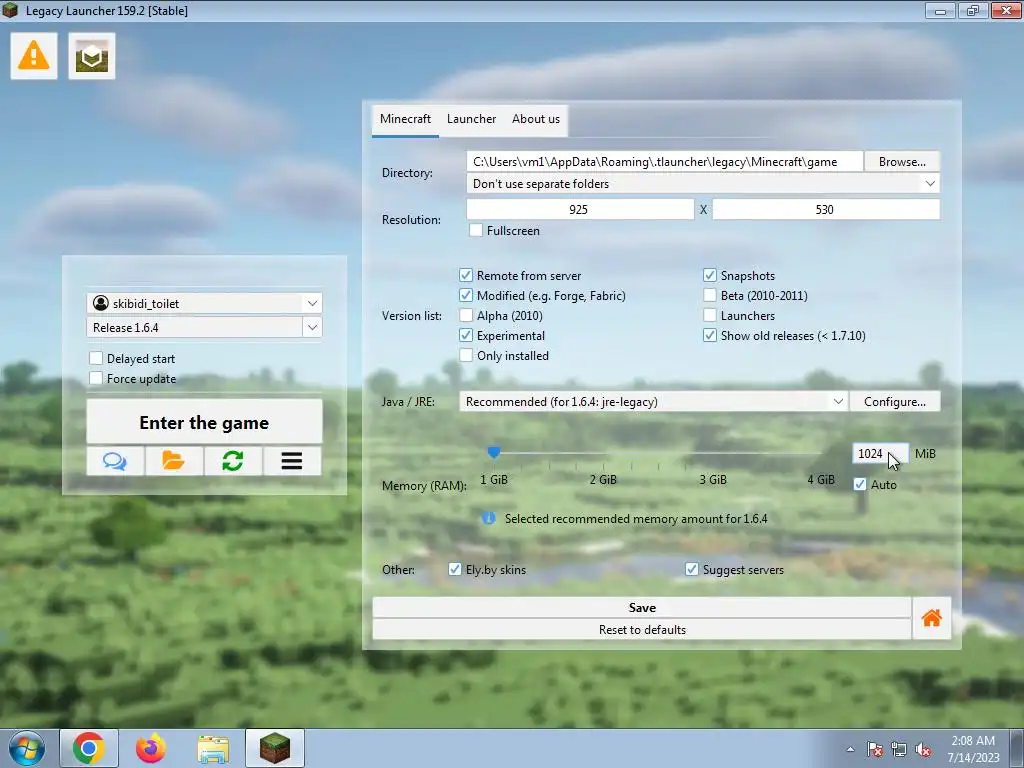The width and height of the screenshot is (1024, 768).
Task: Enable the Alpha (2010) checkbox
Action: pos(466,315)
